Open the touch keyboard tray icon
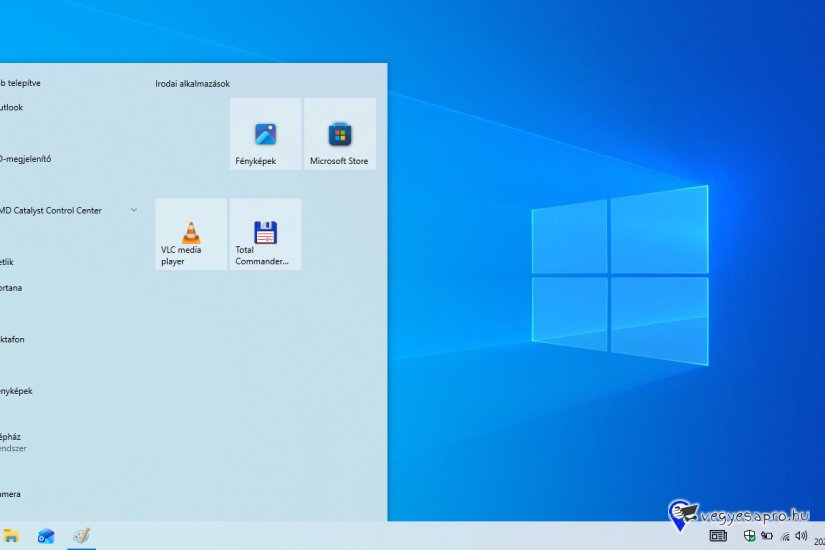This screenshot has height=550, width=825. (717, 536)
